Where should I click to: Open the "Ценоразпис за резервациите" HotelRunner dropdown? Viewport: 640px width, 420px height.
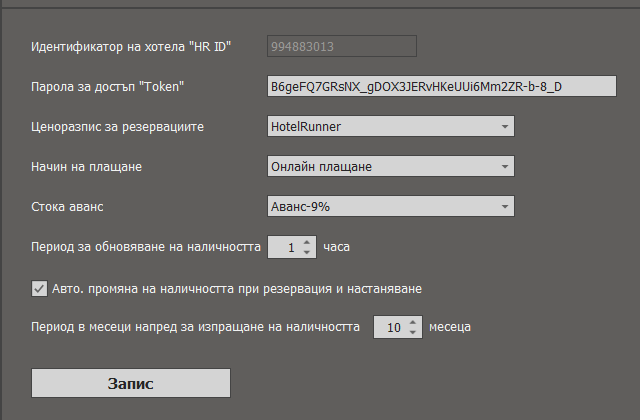390,126
